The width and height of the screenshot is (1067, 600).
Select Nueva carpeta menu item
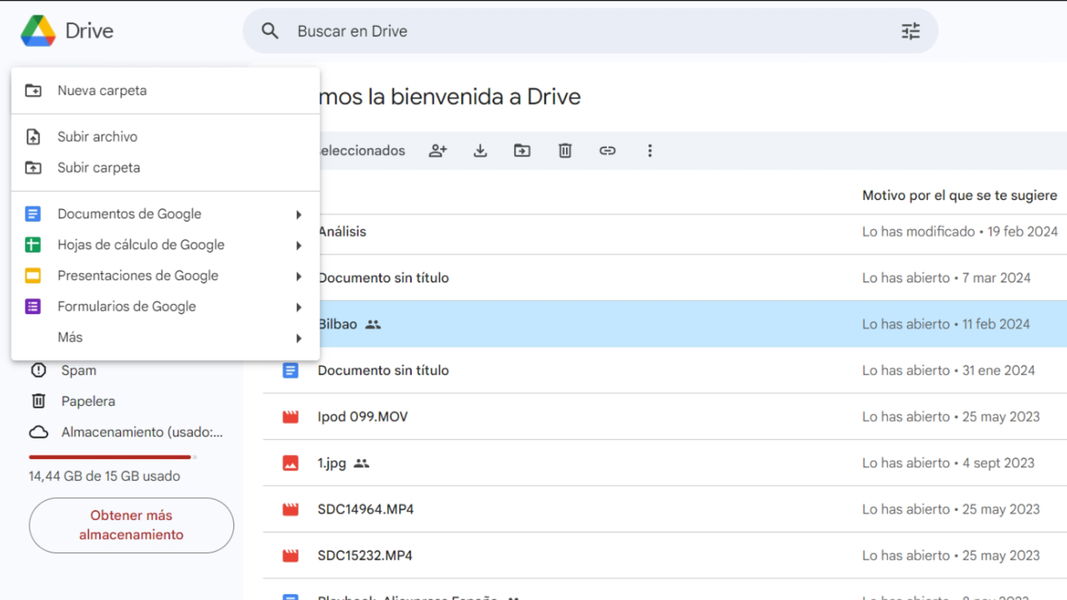coord(165,90)
